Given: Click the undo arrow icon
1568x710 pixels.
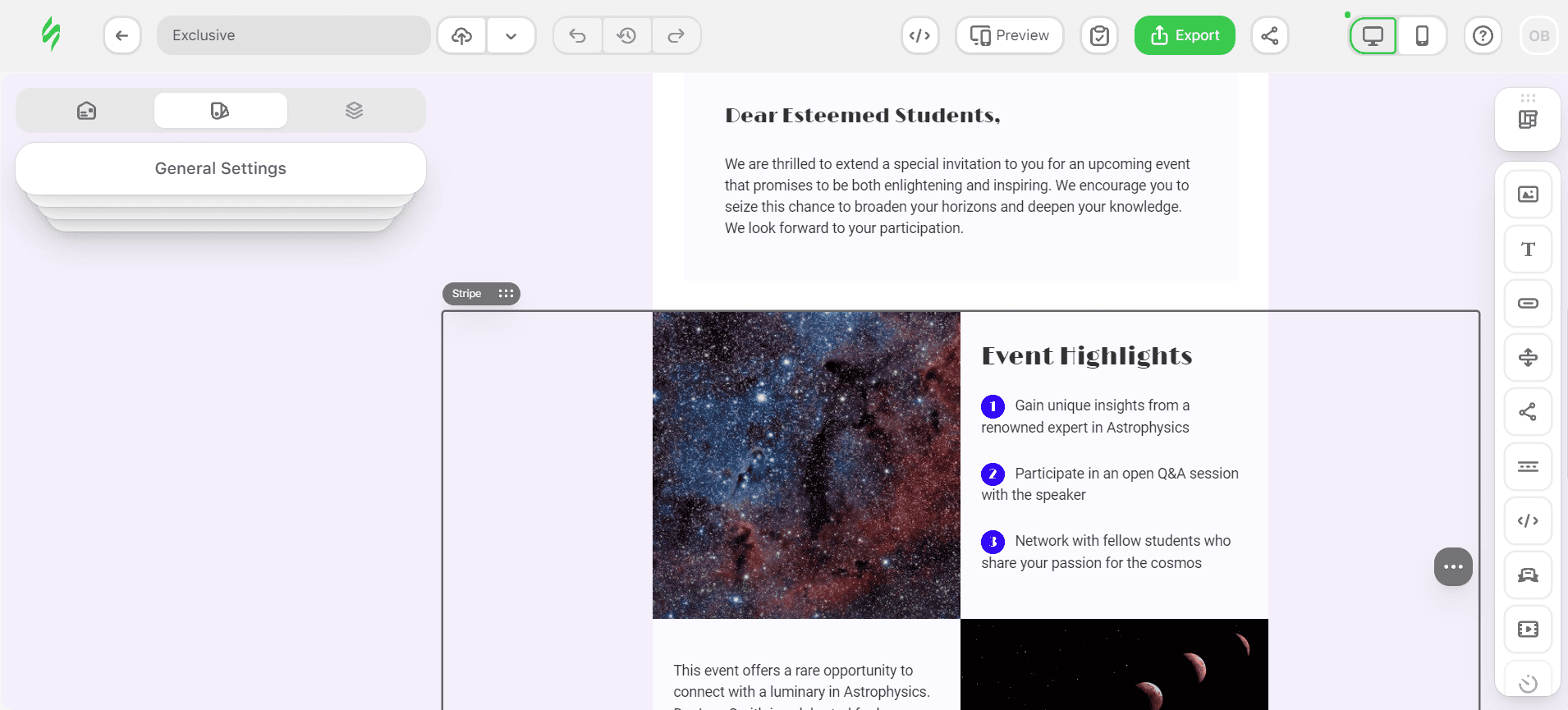Looking at the screenshot, I should pos(577,35).
